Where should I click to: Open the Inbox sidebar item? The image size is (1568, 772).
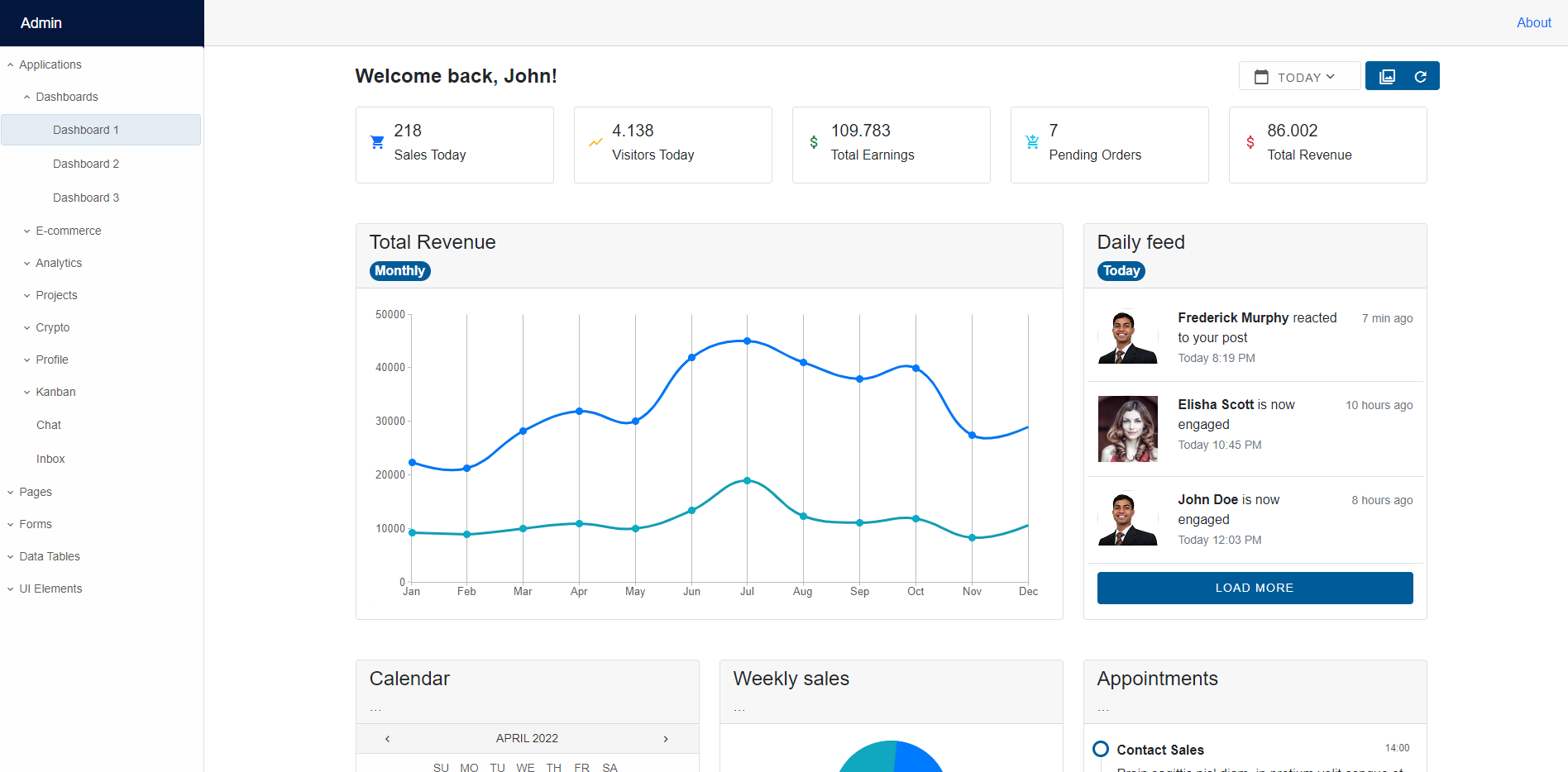(50, 459)
